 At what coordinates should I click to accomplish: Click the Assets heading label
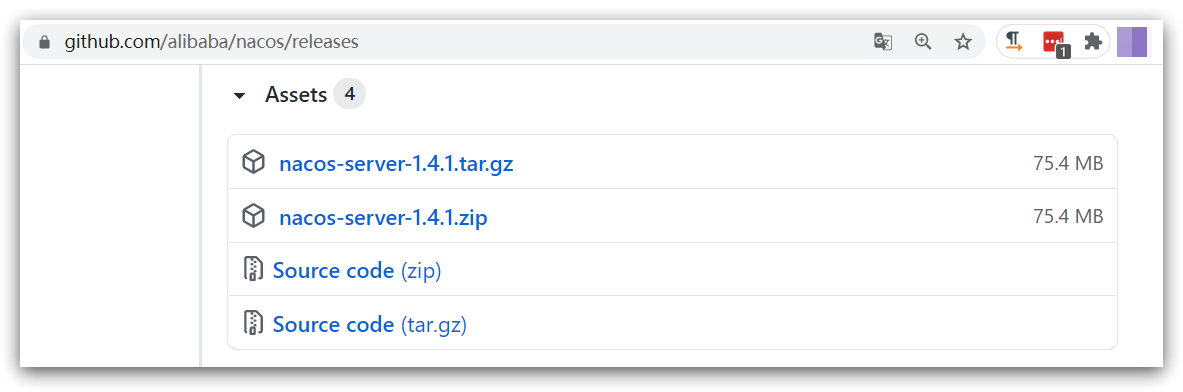[x=296, y=95]
